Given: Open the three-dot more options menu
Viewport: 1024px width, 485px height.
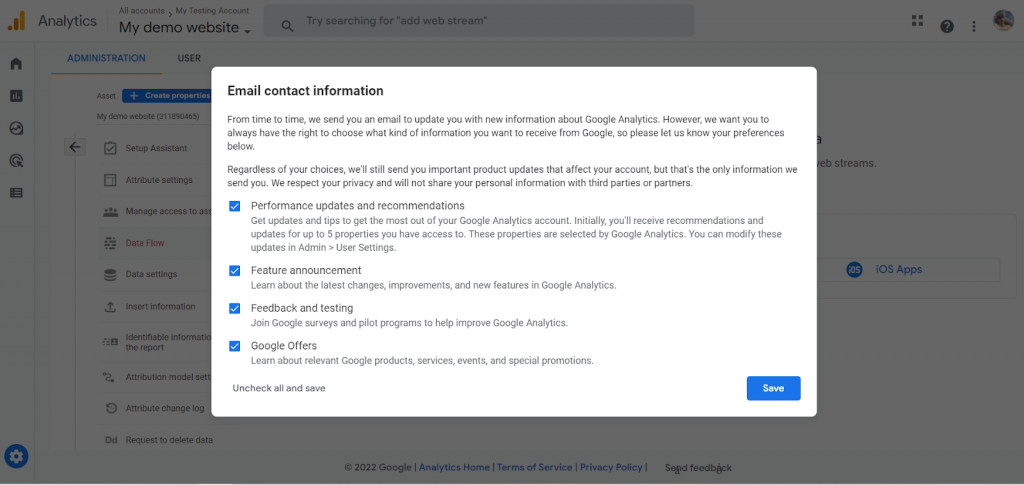Looking at the screenshot, I should [x=974, y=26].
